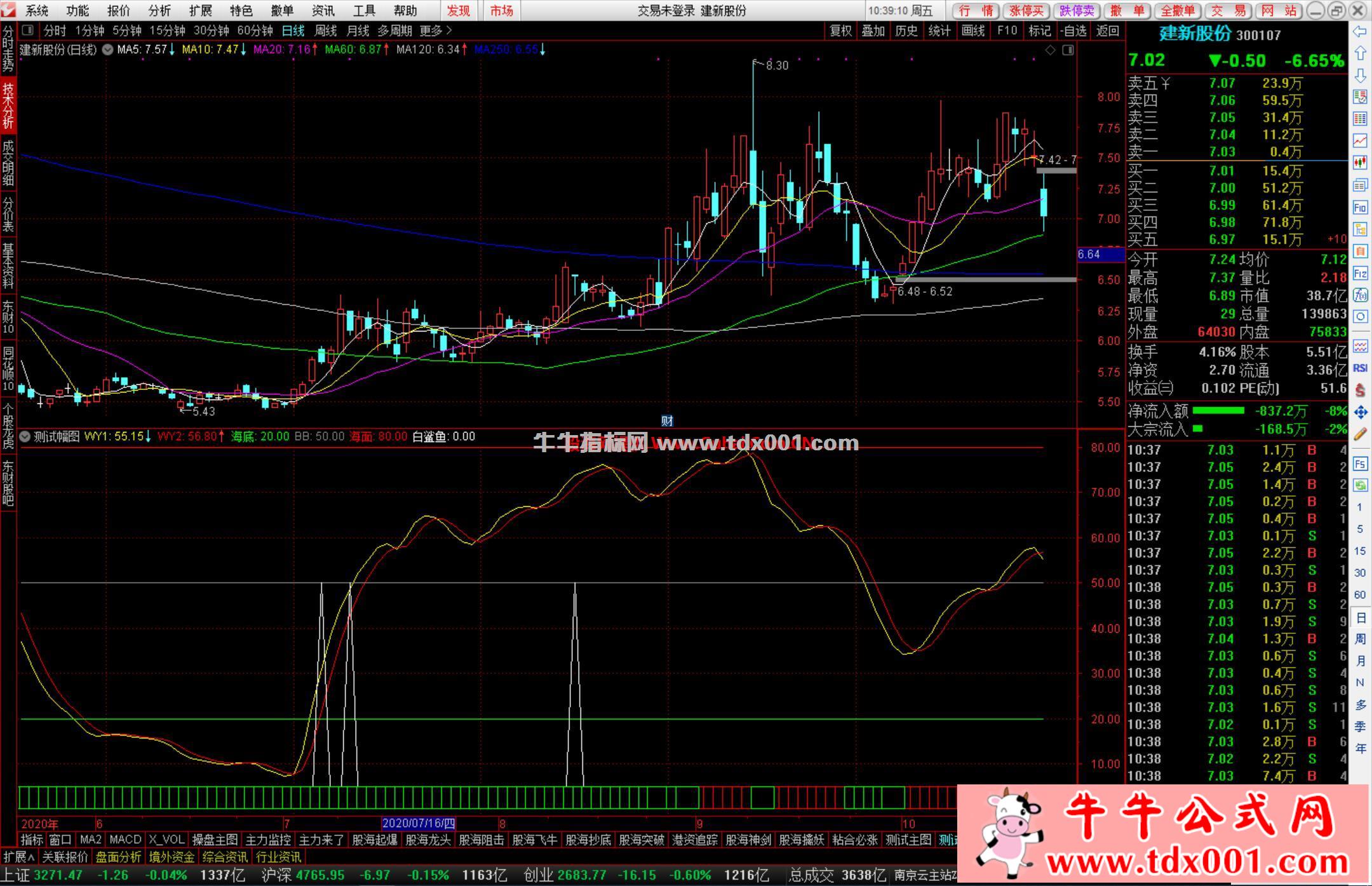
Task: Open the 基本资料 left sidebar tab
Action: [x=8, y=265]
